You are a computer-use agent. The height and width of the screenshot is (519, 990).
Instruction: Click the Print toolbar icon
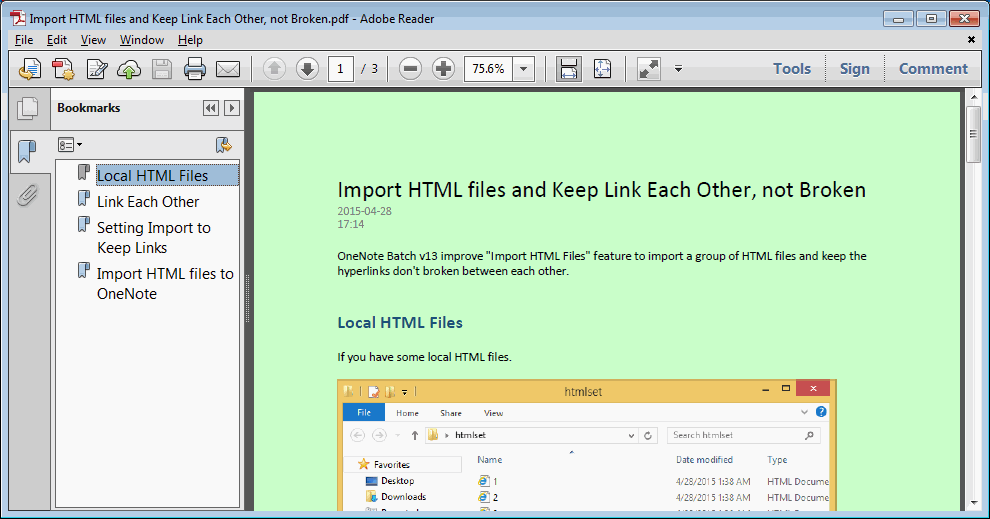194,69
